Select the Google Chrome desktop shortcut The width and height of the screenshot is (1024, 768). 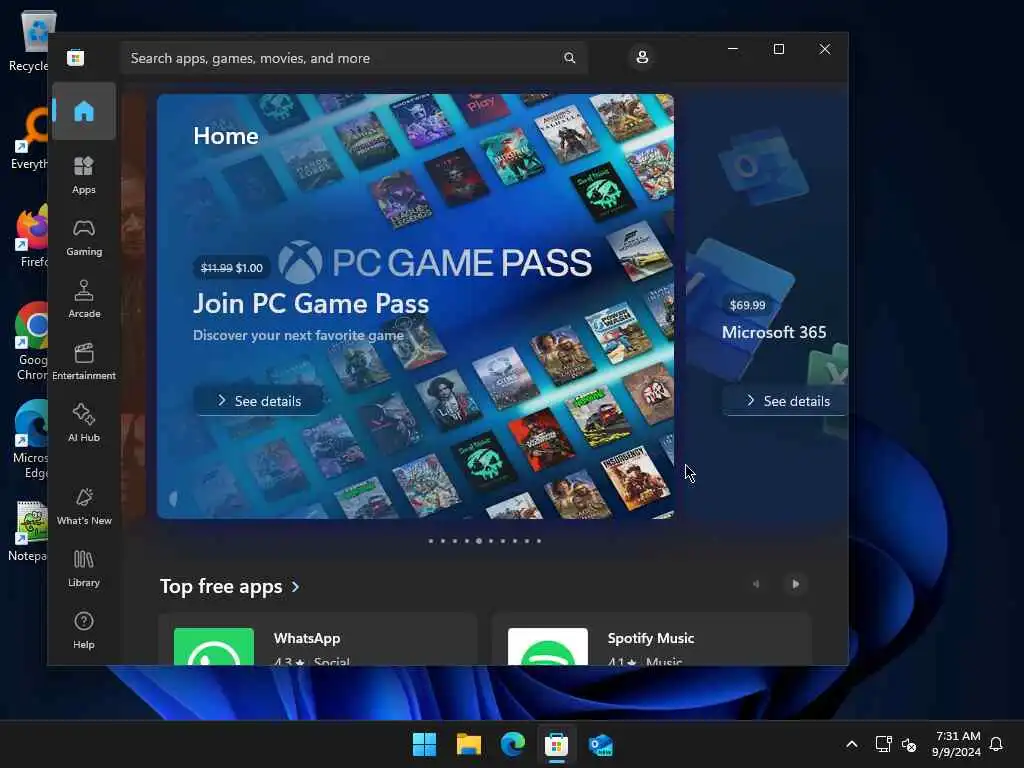[30, 342]
